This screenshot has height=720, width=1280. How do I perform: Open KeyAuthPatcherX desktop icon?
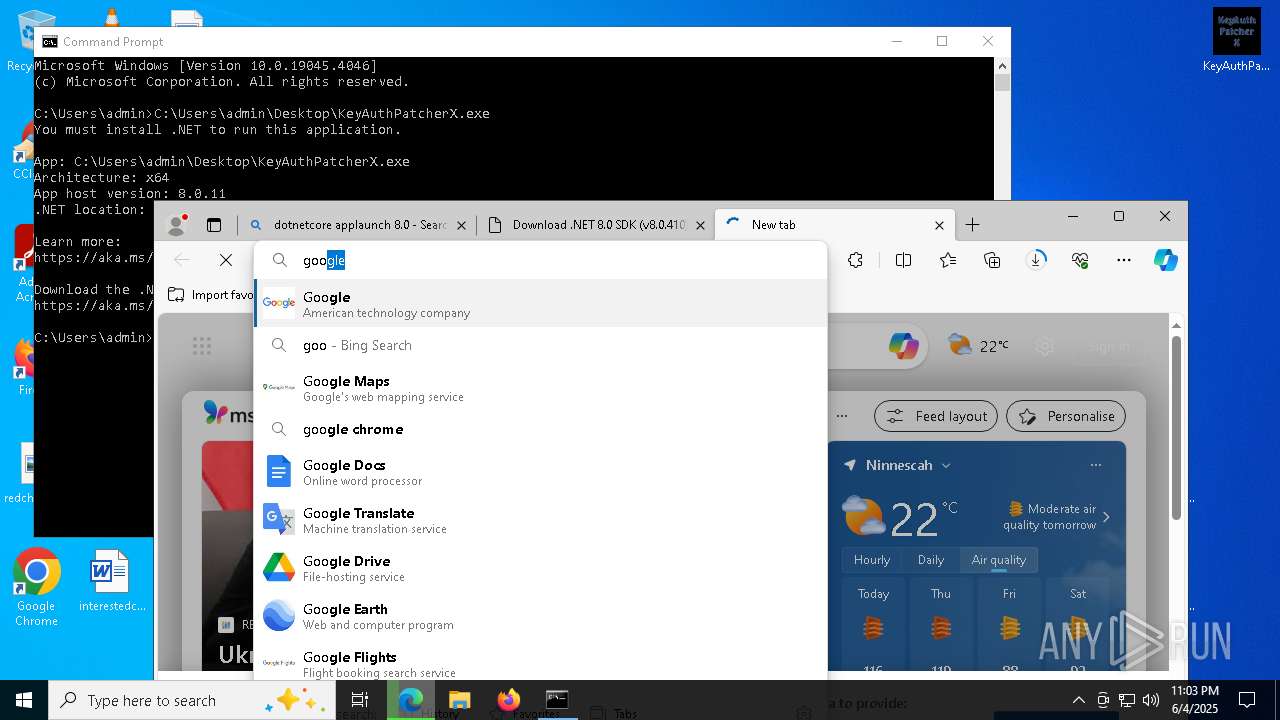[x=1236, y=40]
